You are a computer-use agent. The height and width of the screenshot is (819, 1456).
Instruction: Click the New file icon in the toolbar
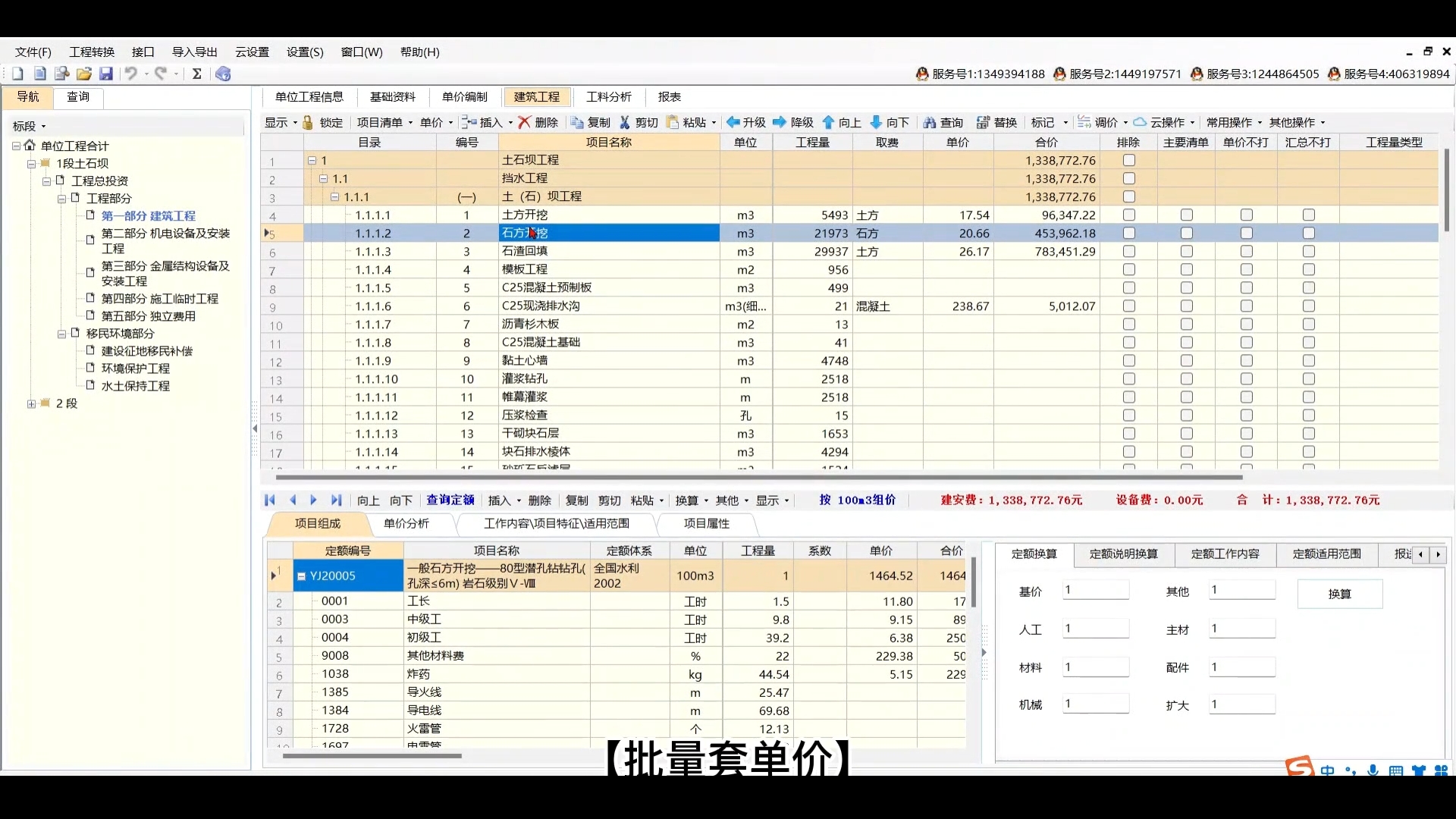[17, 74]
